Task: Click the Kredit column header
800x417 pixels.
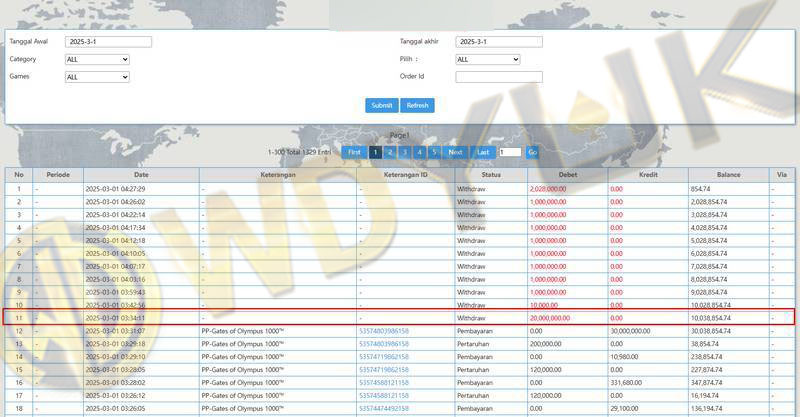Action: pos(648,175)
